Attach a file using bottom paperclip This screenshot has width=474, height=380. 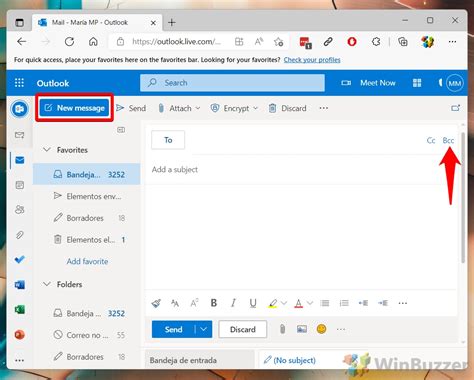[x=282, y=329]
